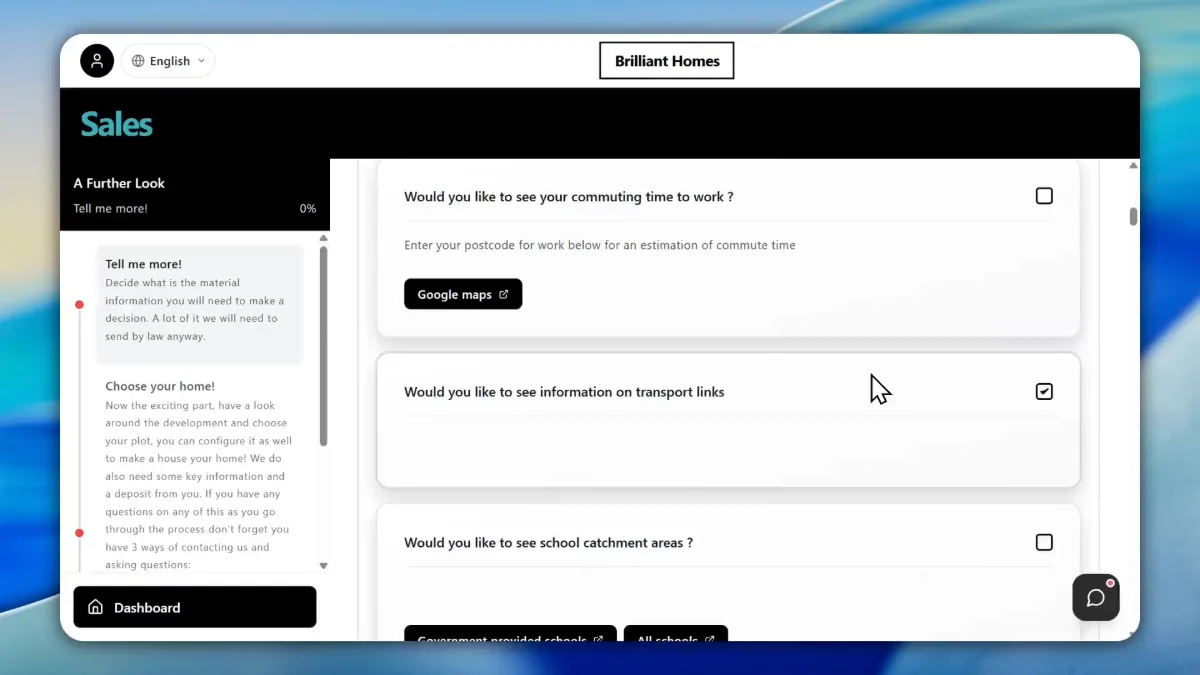Click the red step marker beside Choose your home! text

80,533
